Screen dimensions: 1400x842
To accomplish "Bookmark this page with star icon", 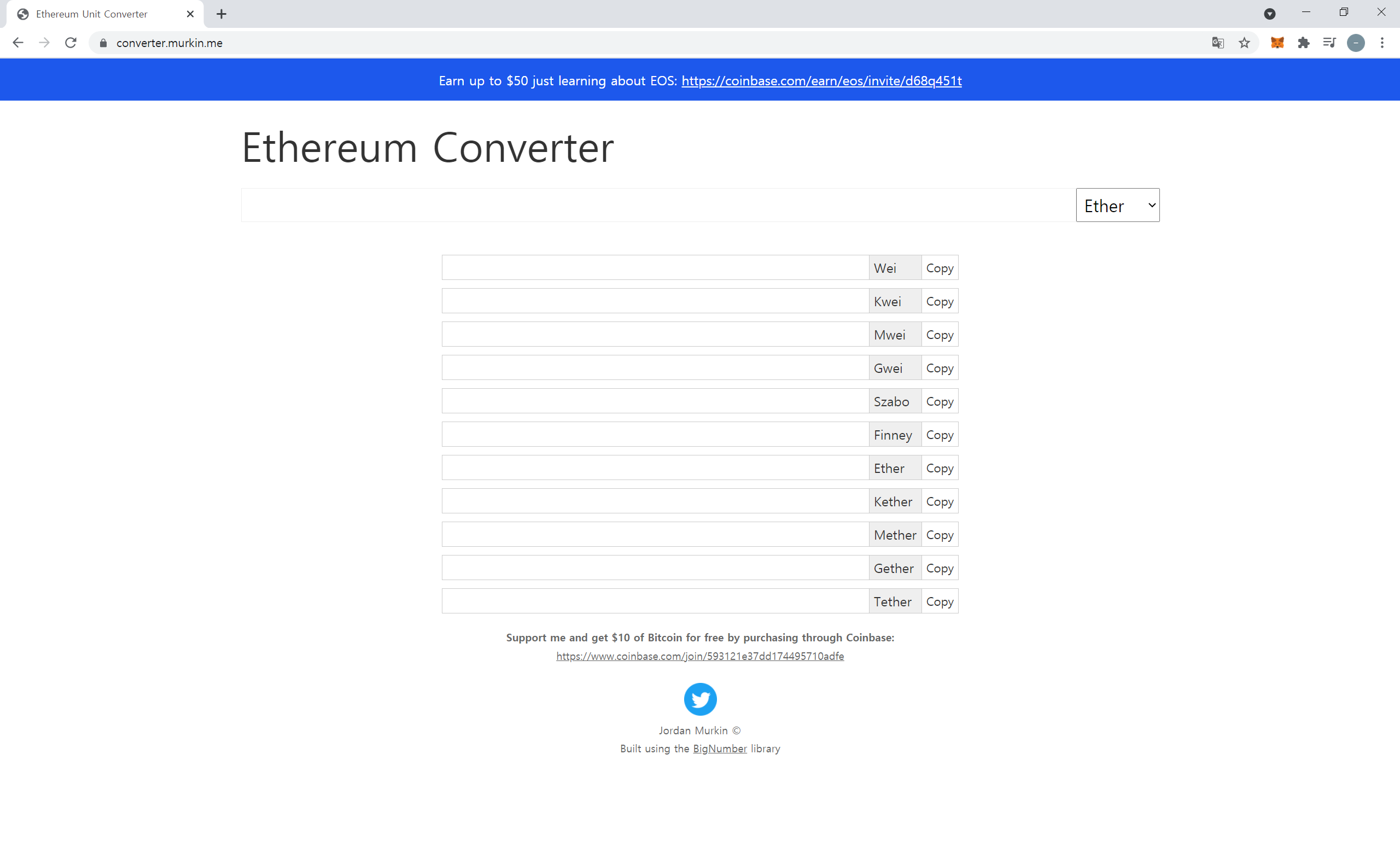I will tap(1244, 43).
